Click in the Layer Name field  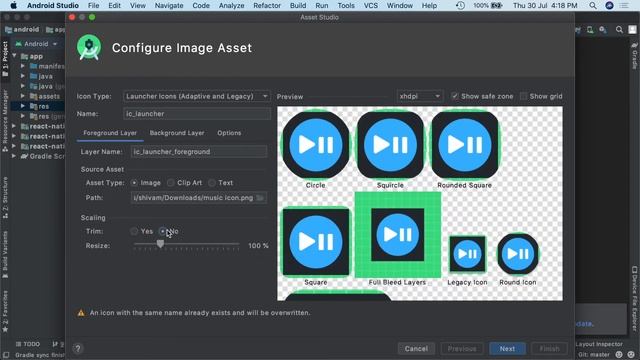tap(199, 152)
